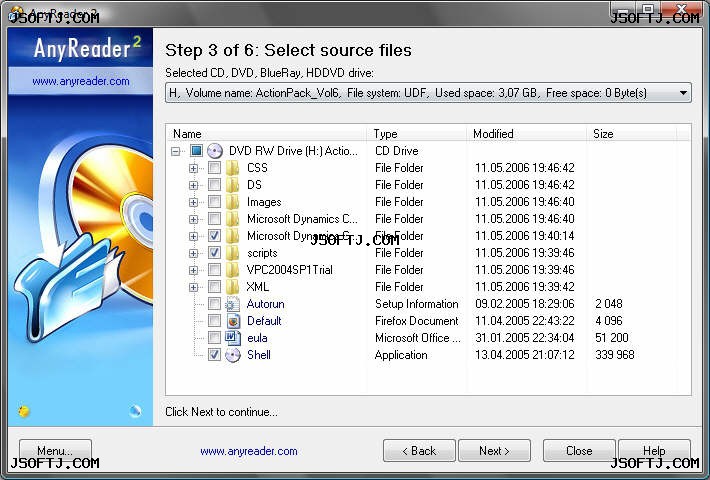Click the scripts folder icon

pos(233,253)
